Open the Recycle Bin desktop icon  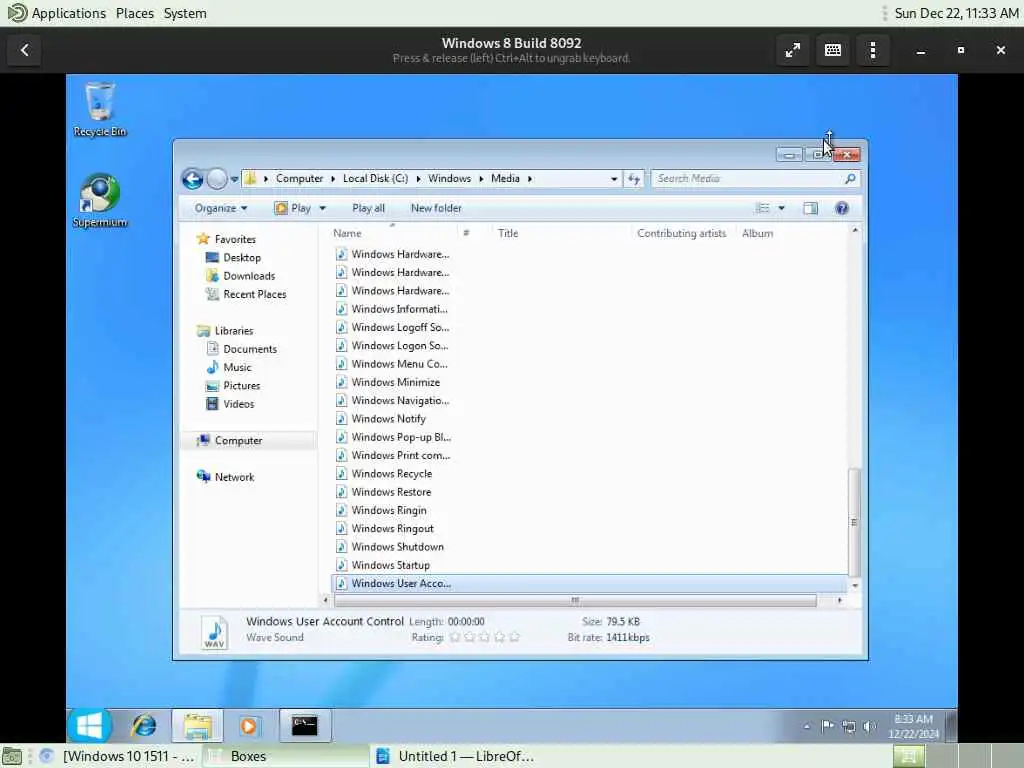[x=100, y=108]
